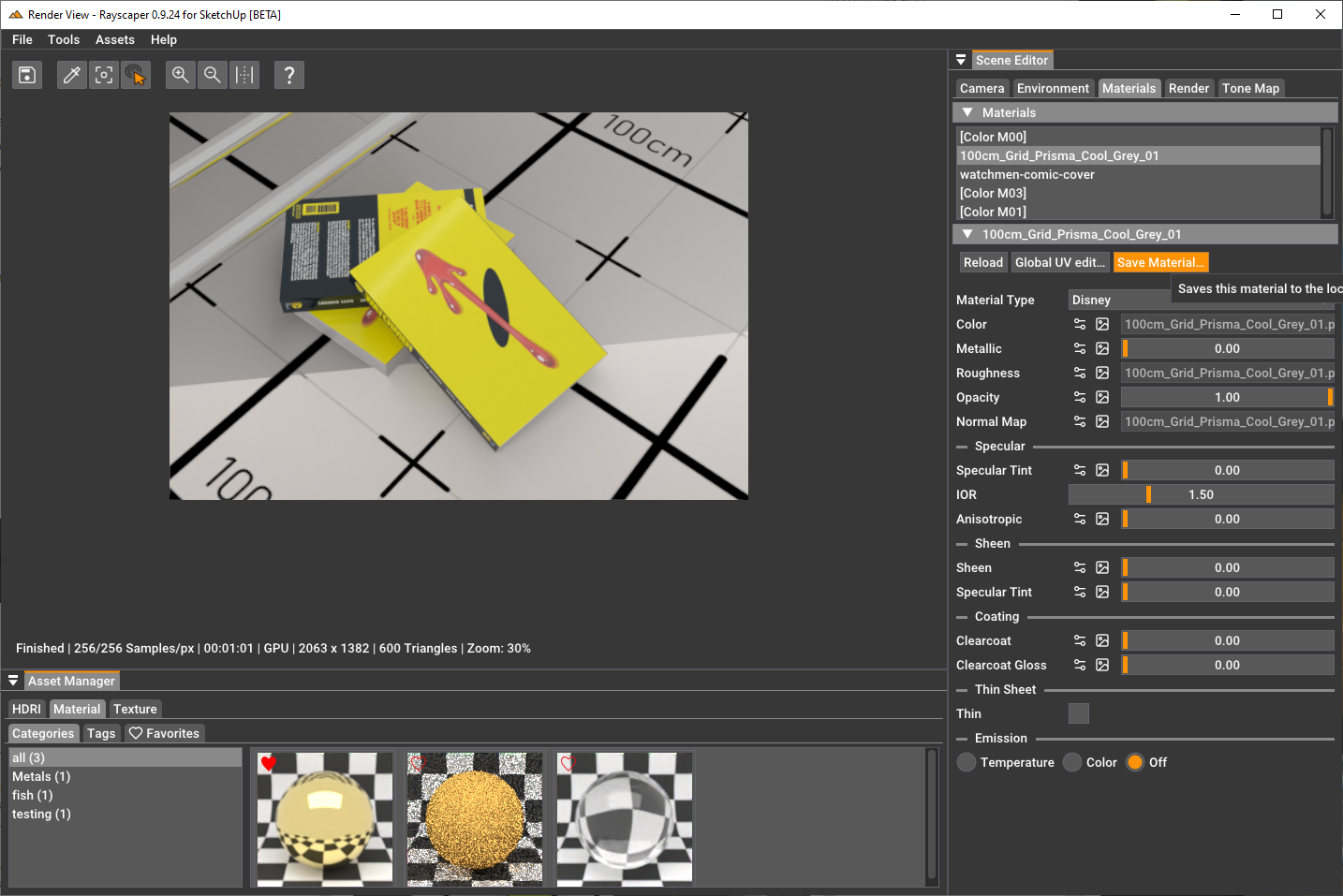Select the glass sphere material thumbnail

tap(625, 817)
